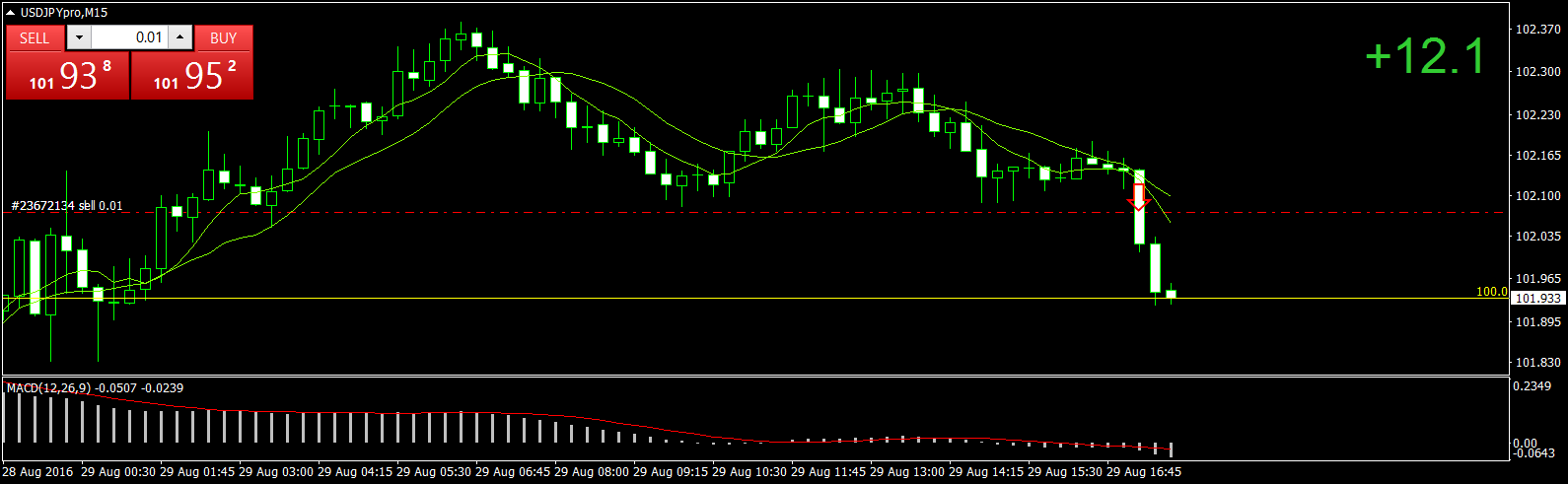Increase lot volume with up arrow

(179, 37)
